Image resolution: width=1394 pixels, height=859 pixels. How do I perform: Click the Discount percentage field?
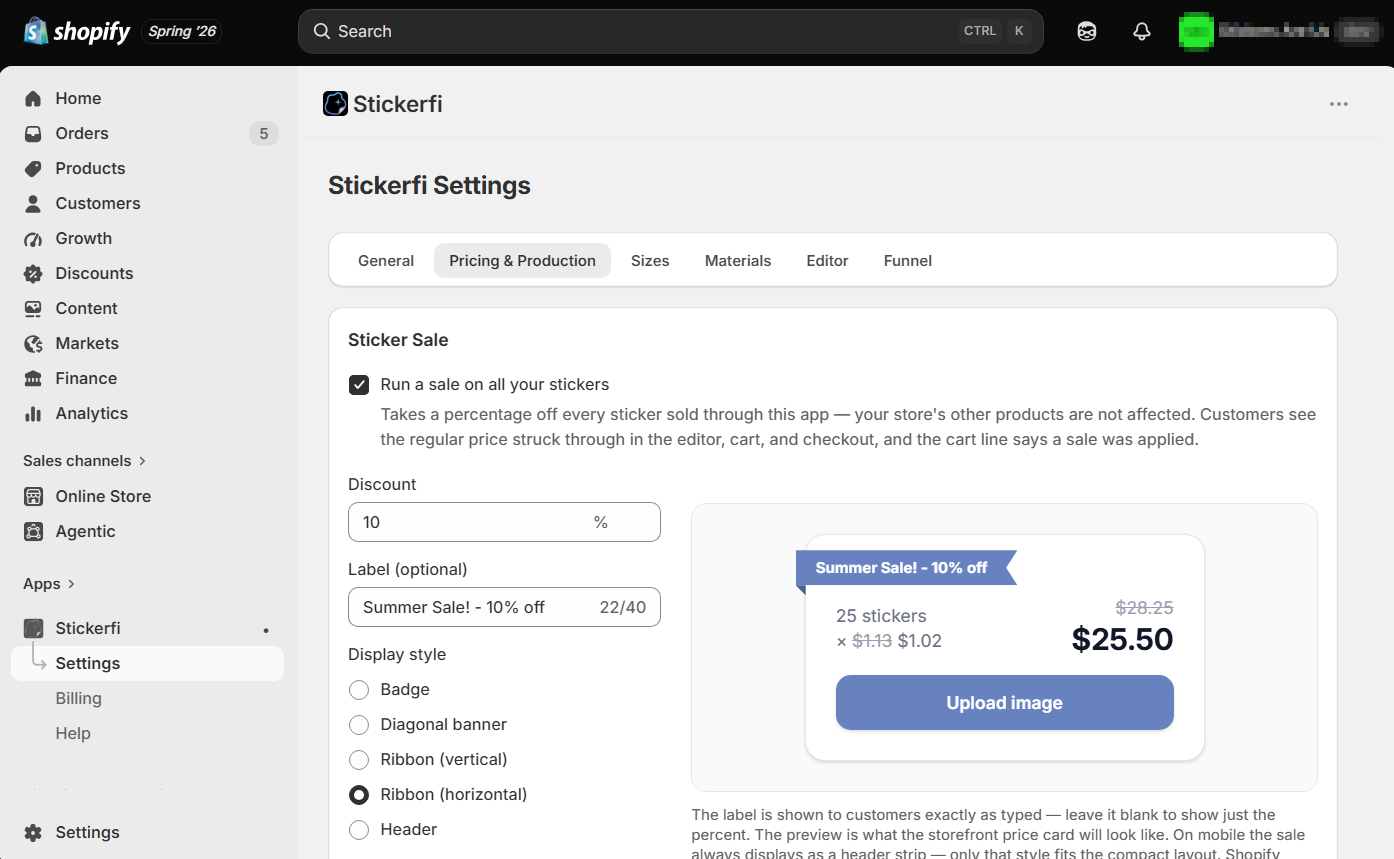click(504, 522)
